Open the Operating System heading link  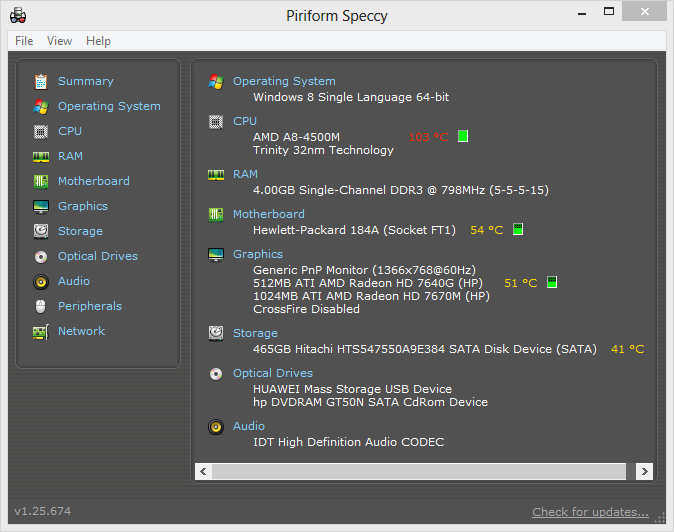(x=284, y=81)
